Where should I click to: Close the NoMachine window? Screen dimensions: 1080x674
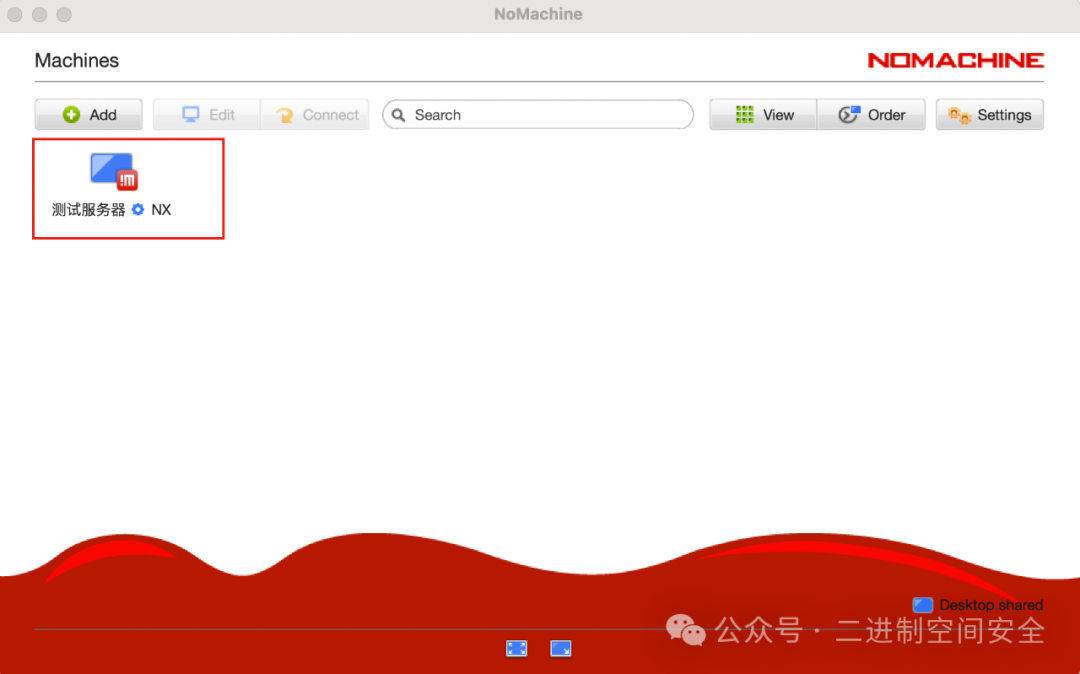[x=14, y=14]
